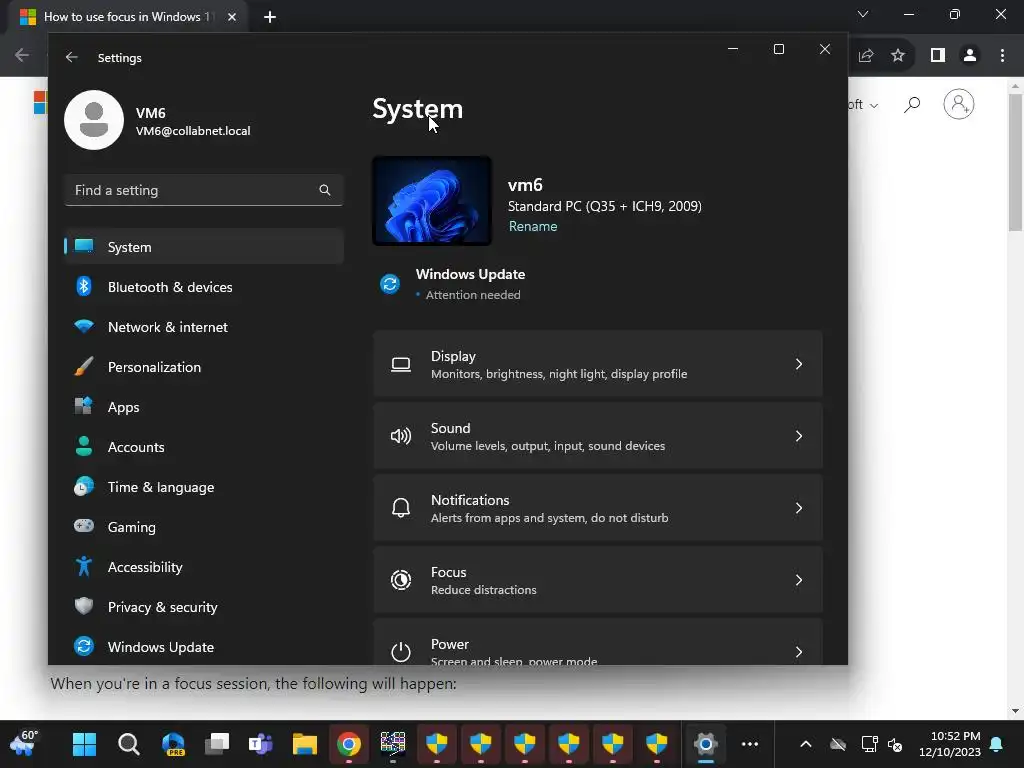Click the Privacy & security shield icon
This screenshot has width=1024, height=768.
[84, 607]
